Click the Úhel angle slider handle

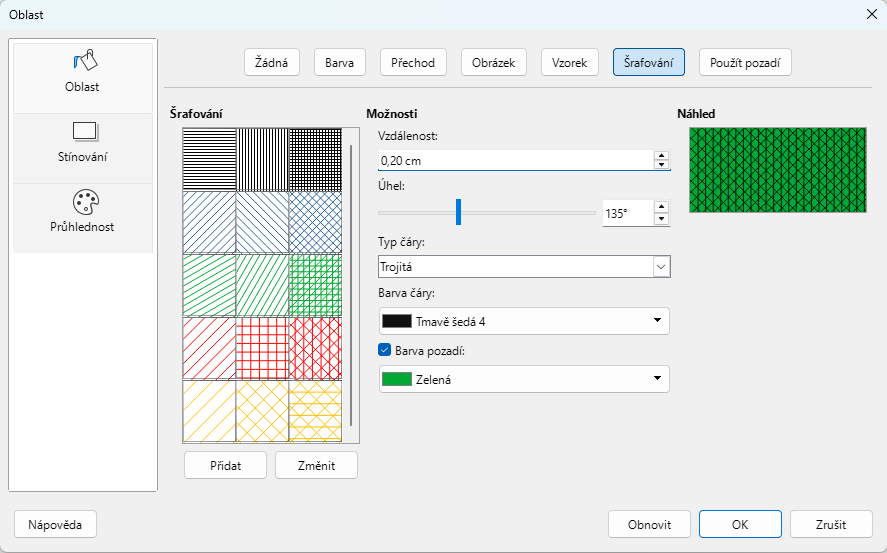pos(459,212)
